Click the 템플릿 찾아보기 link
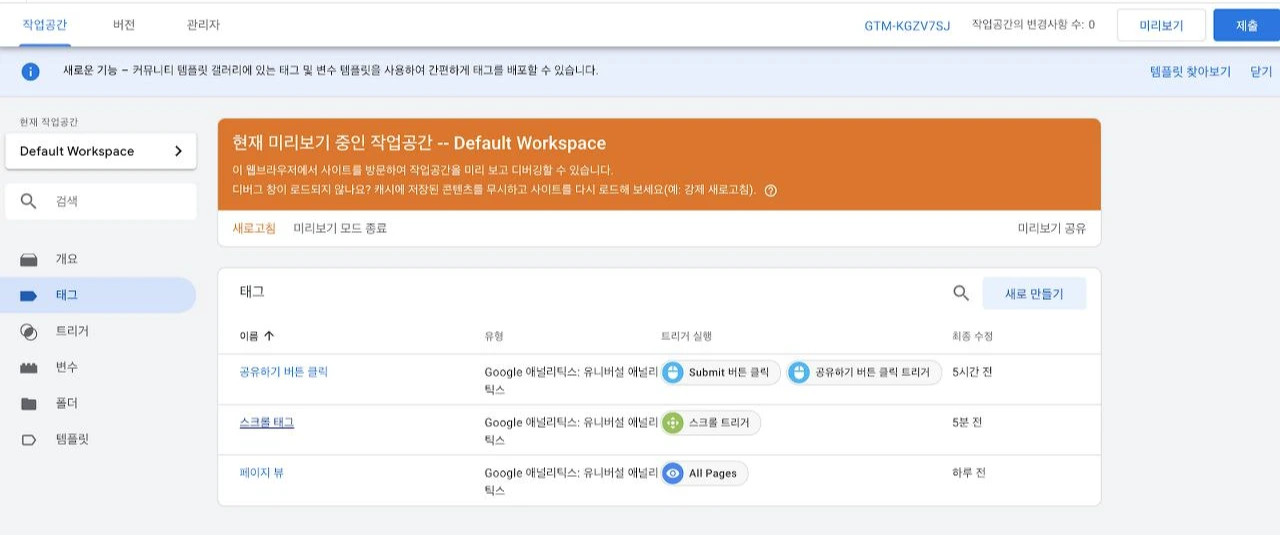 pyautogui.click(x=1190, y=72)
